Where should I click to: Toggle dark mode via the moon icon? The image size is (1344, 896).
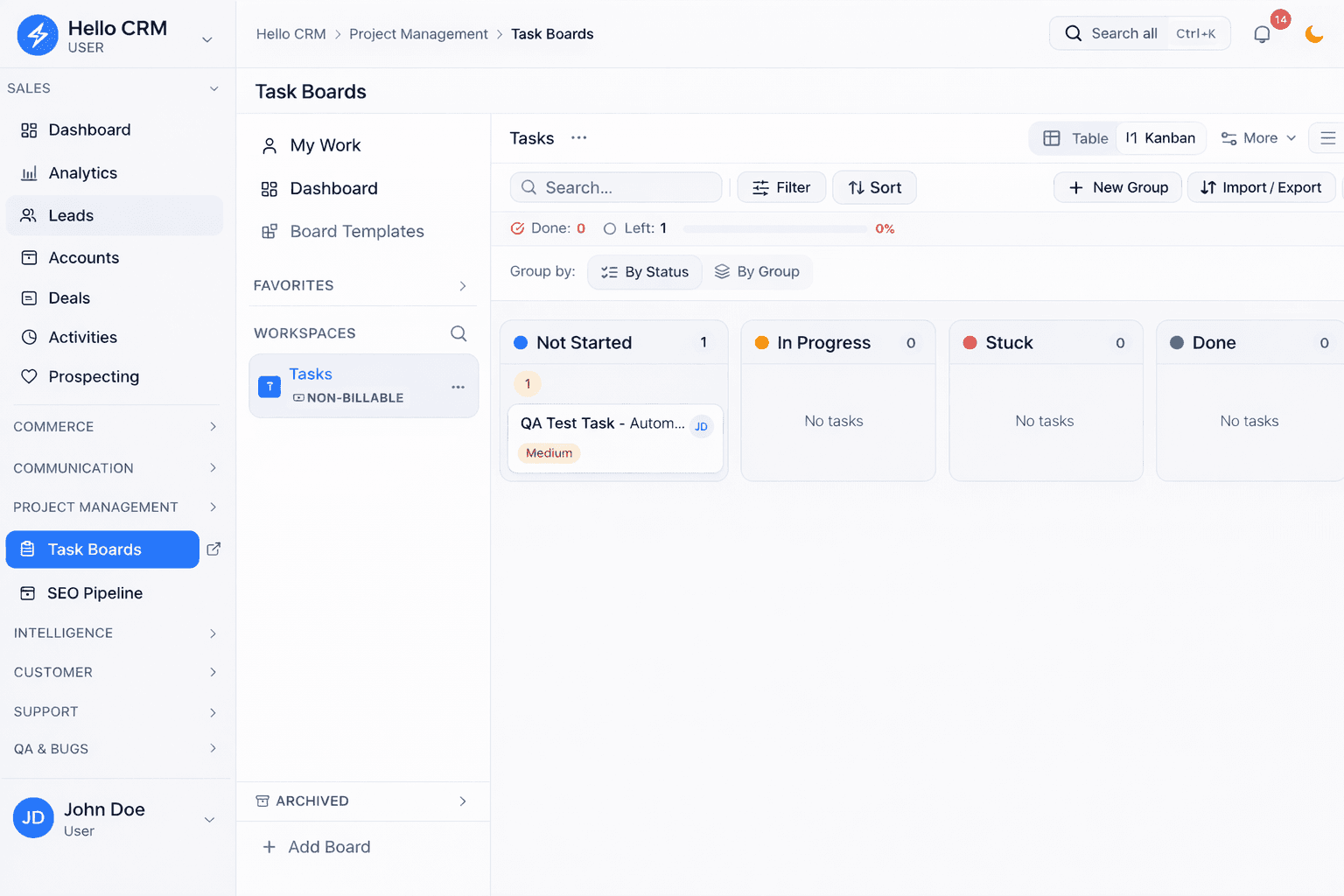(x=1313, y=33)
